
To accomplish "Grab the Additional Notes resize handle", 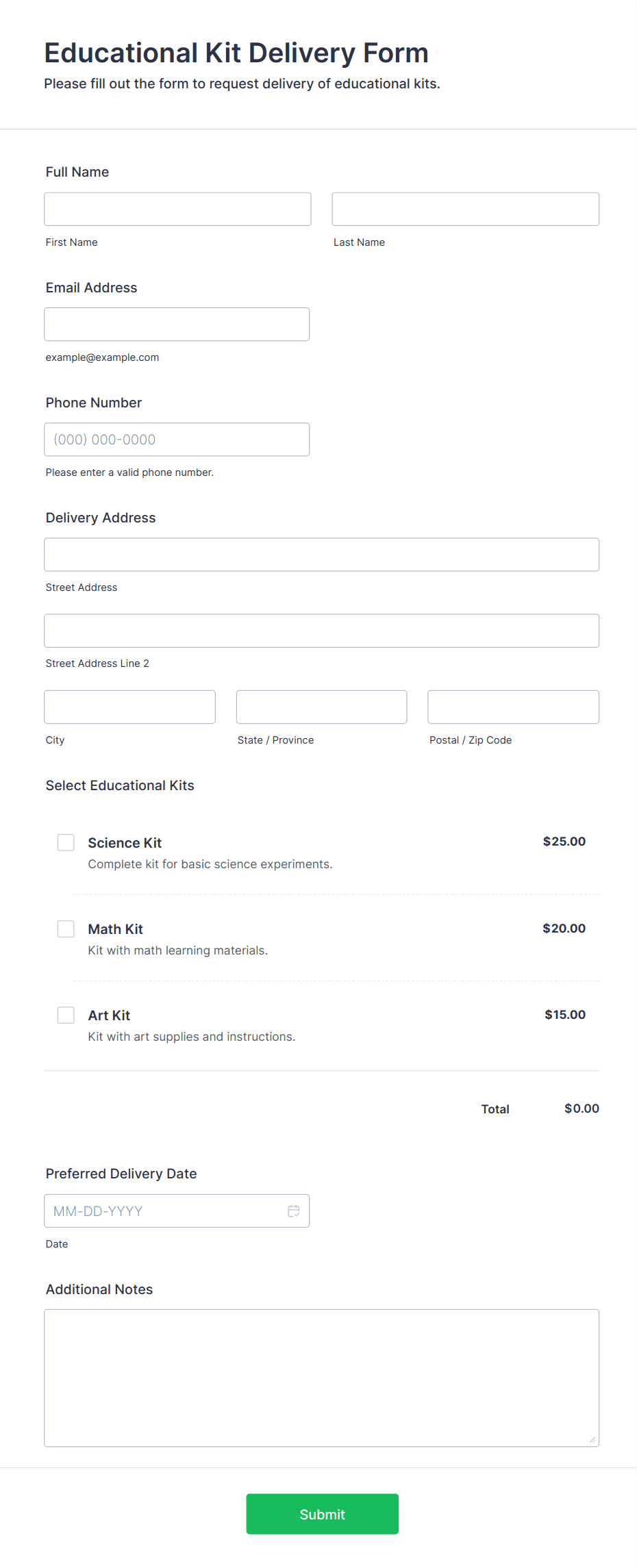I will click(592, 1440).
